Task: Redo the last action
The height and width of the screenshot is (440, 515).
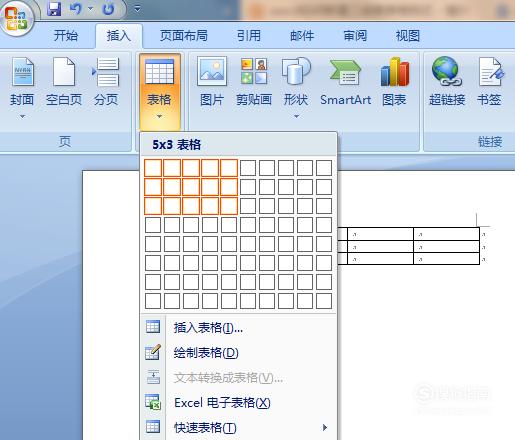Action: 108,9
